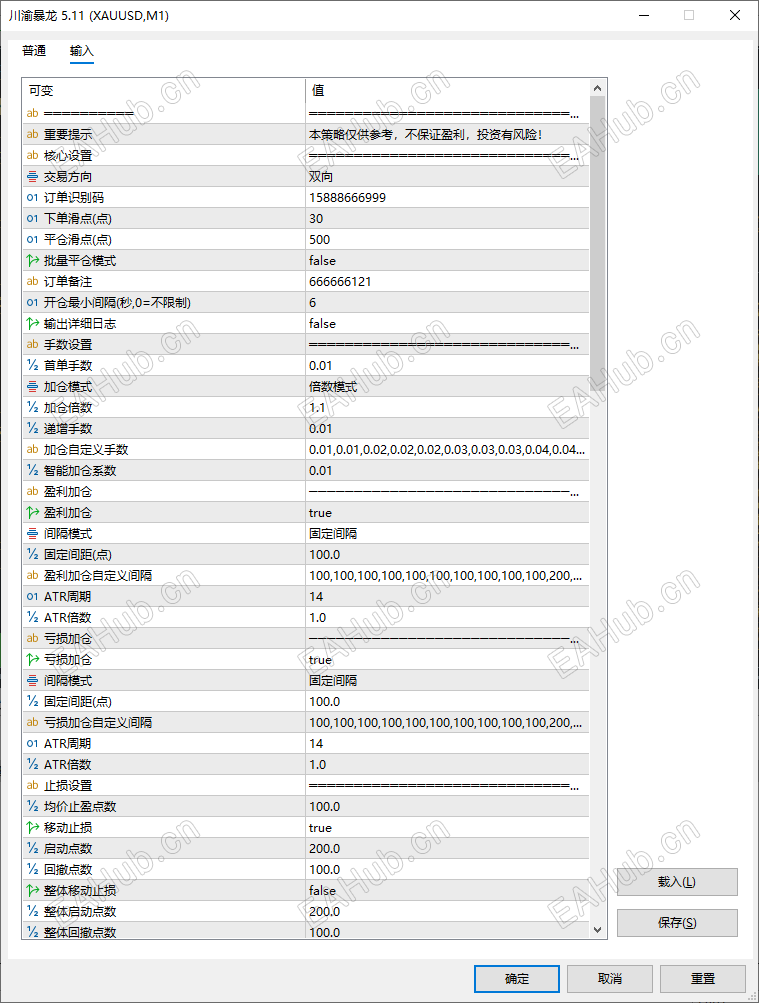Screen dimensions: 759x1003
Task: Click the string icon beside 核心设置
Action: (33, 155)
